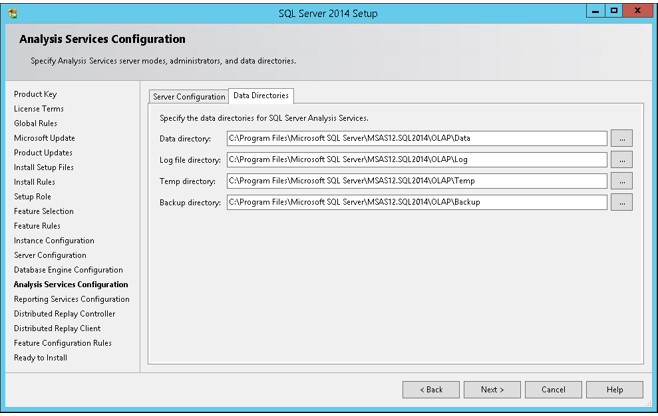This screenshot has height=416, width=658.
Task: Go to the Next setup page
Action: [492, 390]
